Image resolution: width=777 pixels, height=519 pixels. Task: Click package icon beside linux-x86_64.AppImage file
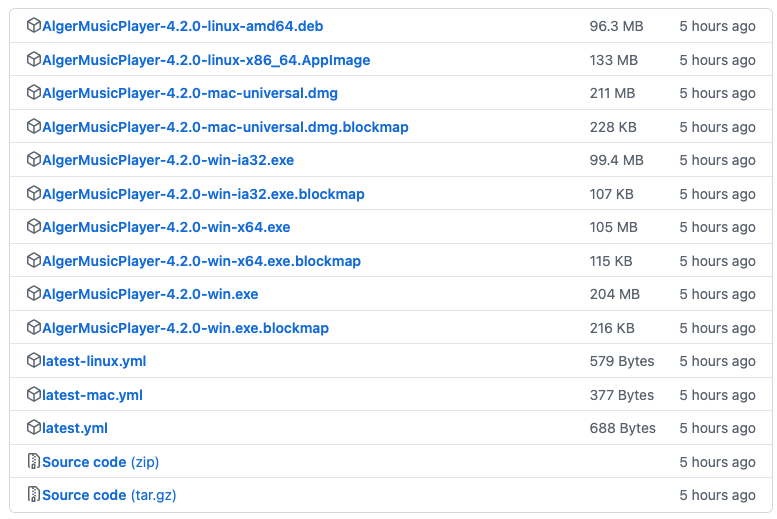(33, 59)
